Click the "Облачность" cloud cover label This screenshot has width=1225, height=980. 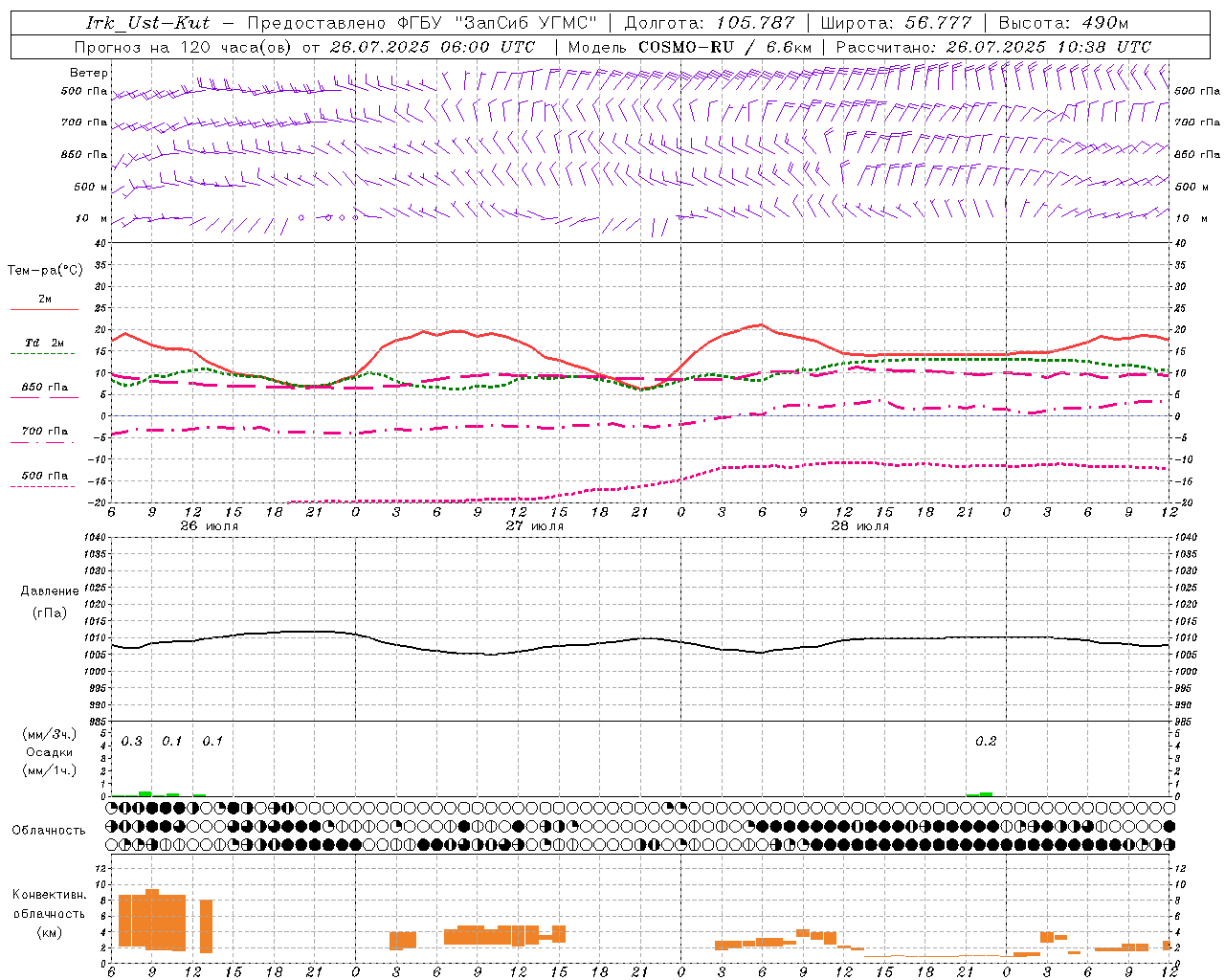coord(49,831)
